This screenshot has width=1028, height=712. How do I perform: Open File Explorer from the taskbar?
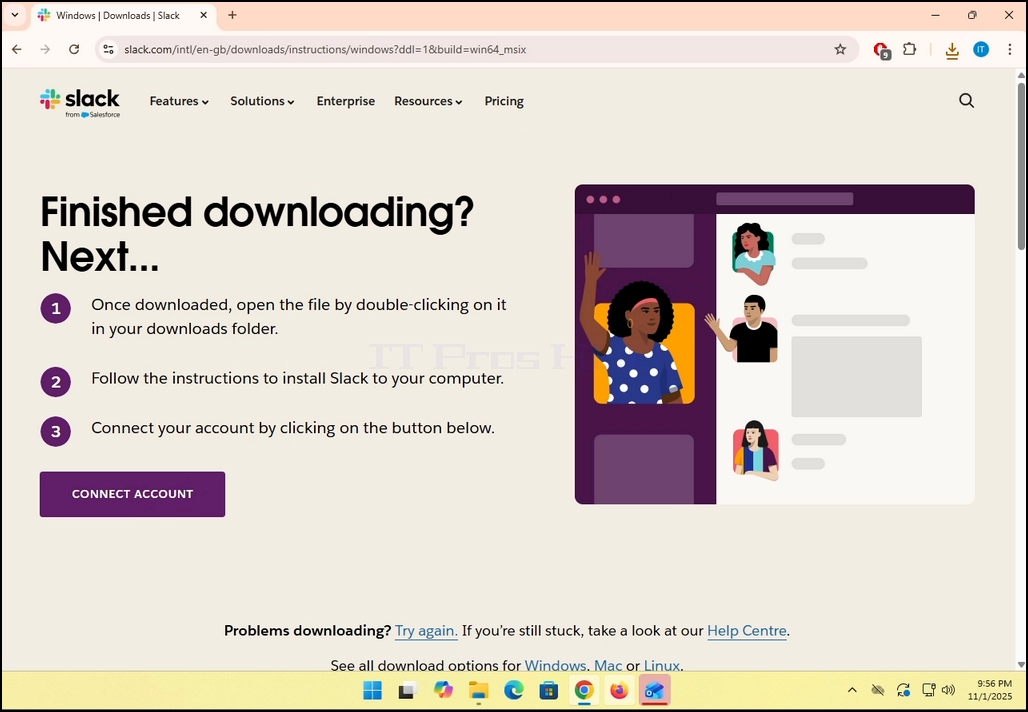point(479,690)
